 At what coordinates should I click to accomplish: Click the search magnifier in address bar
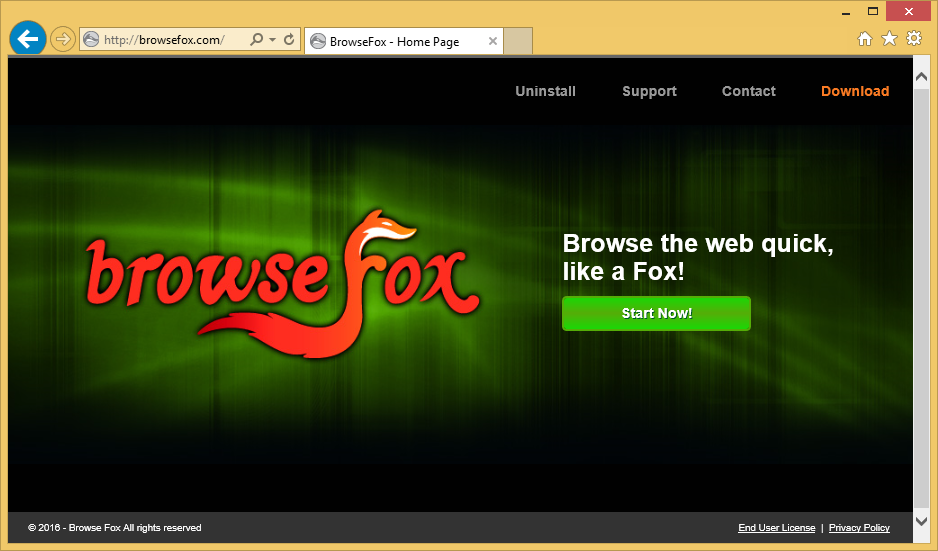tap(257, 40)
